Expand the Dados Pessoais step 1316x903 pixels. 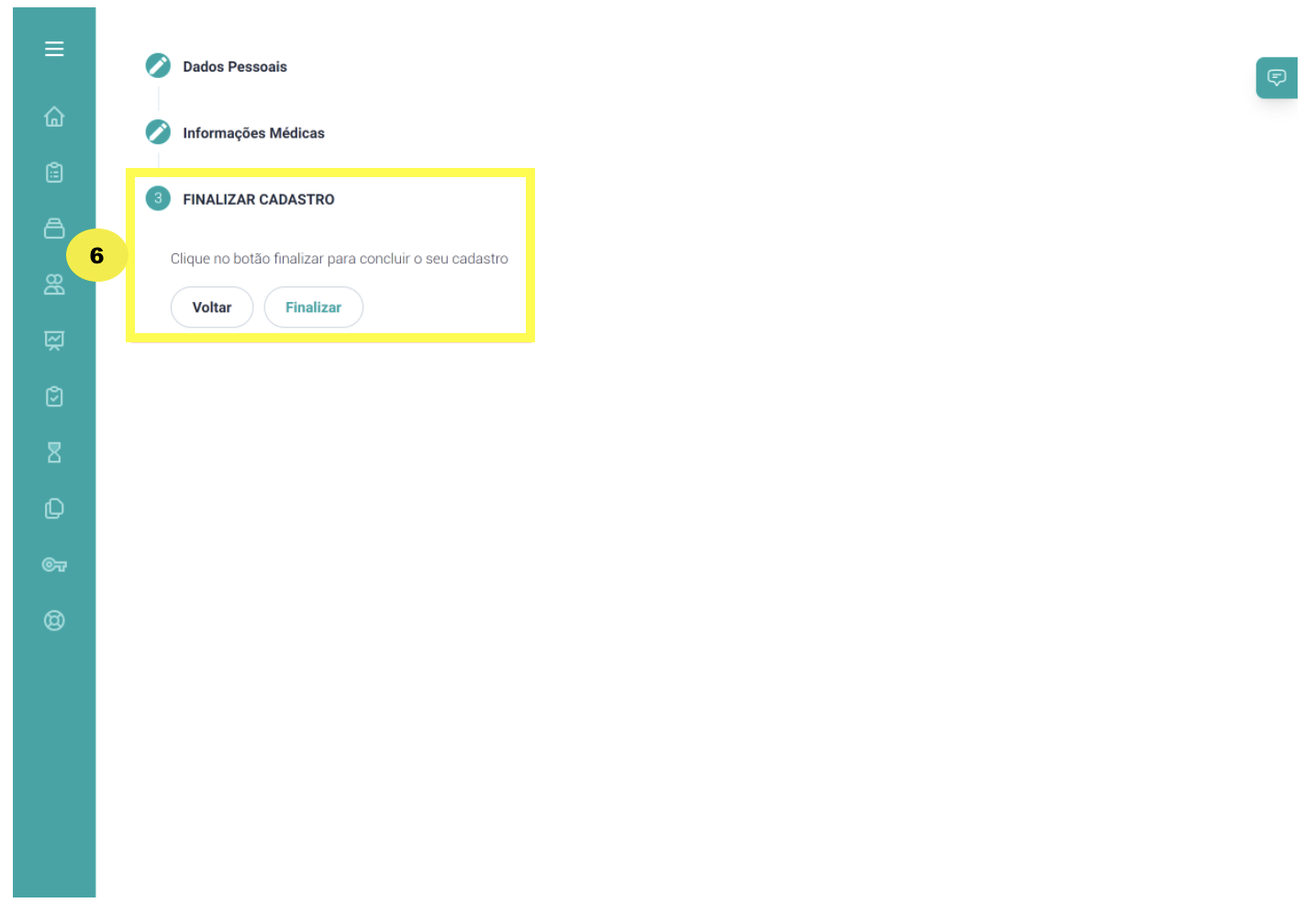pos(235,67)
